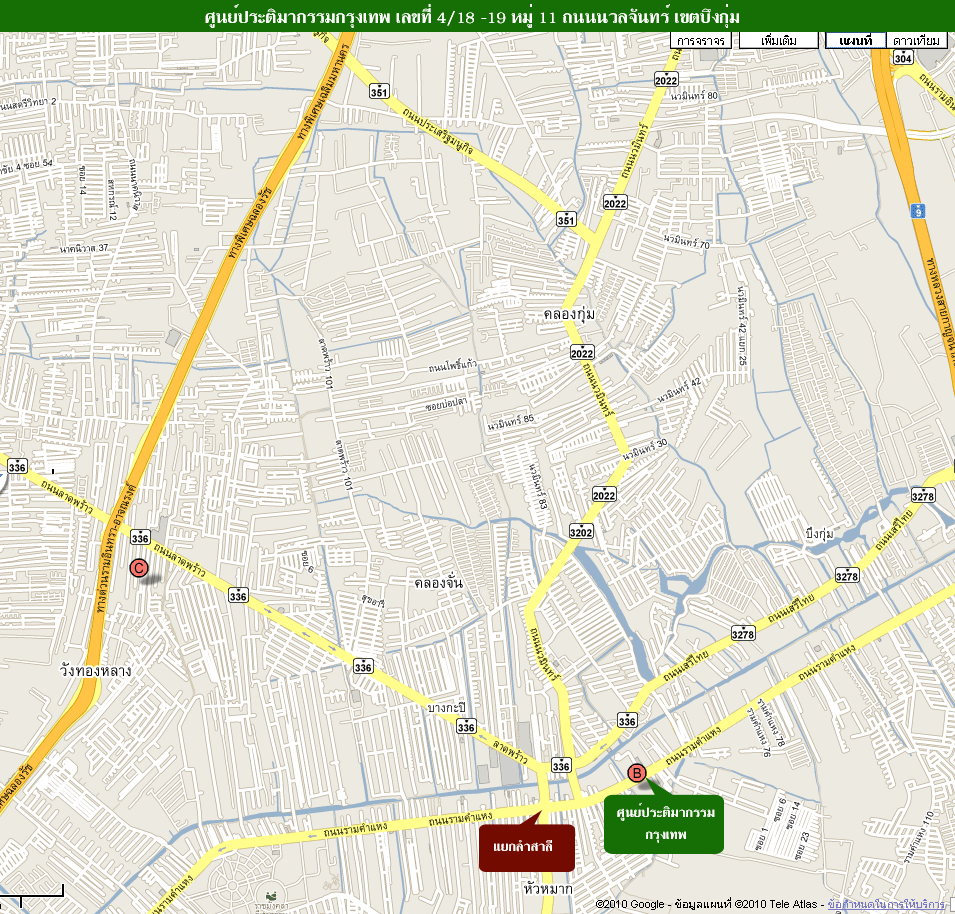Click the นวมินทร์ 70 street label

tap(687, 242)
